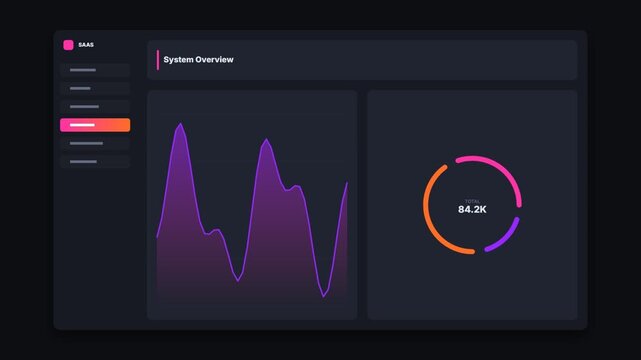Select the highlighted pink-orange sidebar item
The image size is (641, 360).
(95, 125)
